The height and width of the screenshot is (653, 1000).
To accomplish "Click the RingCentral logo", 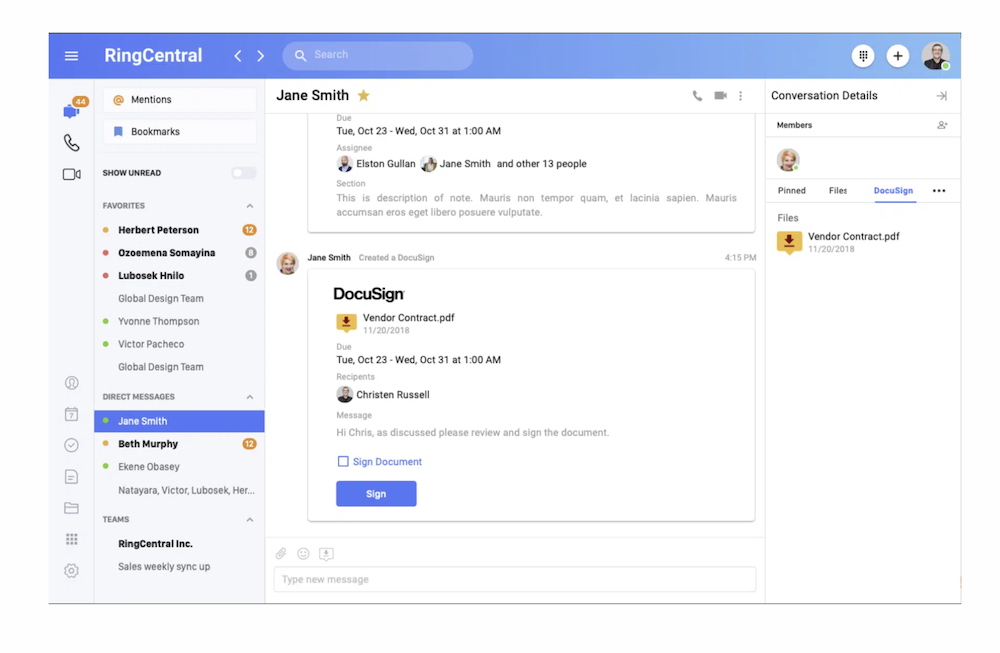I will click(x=153, y=55).
